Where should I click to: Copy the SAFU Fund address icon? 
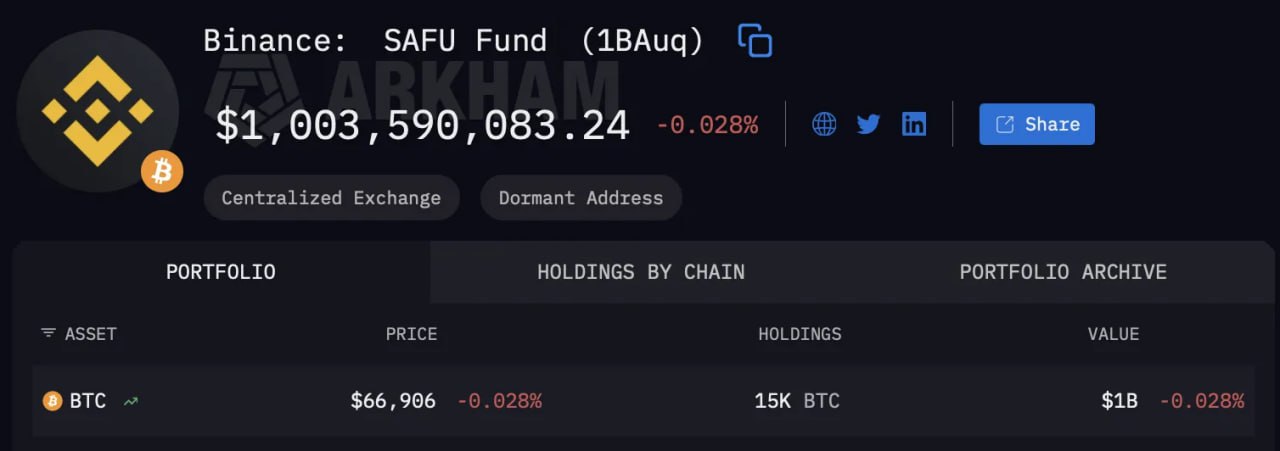pyautogui.click(x=755, y=41)
